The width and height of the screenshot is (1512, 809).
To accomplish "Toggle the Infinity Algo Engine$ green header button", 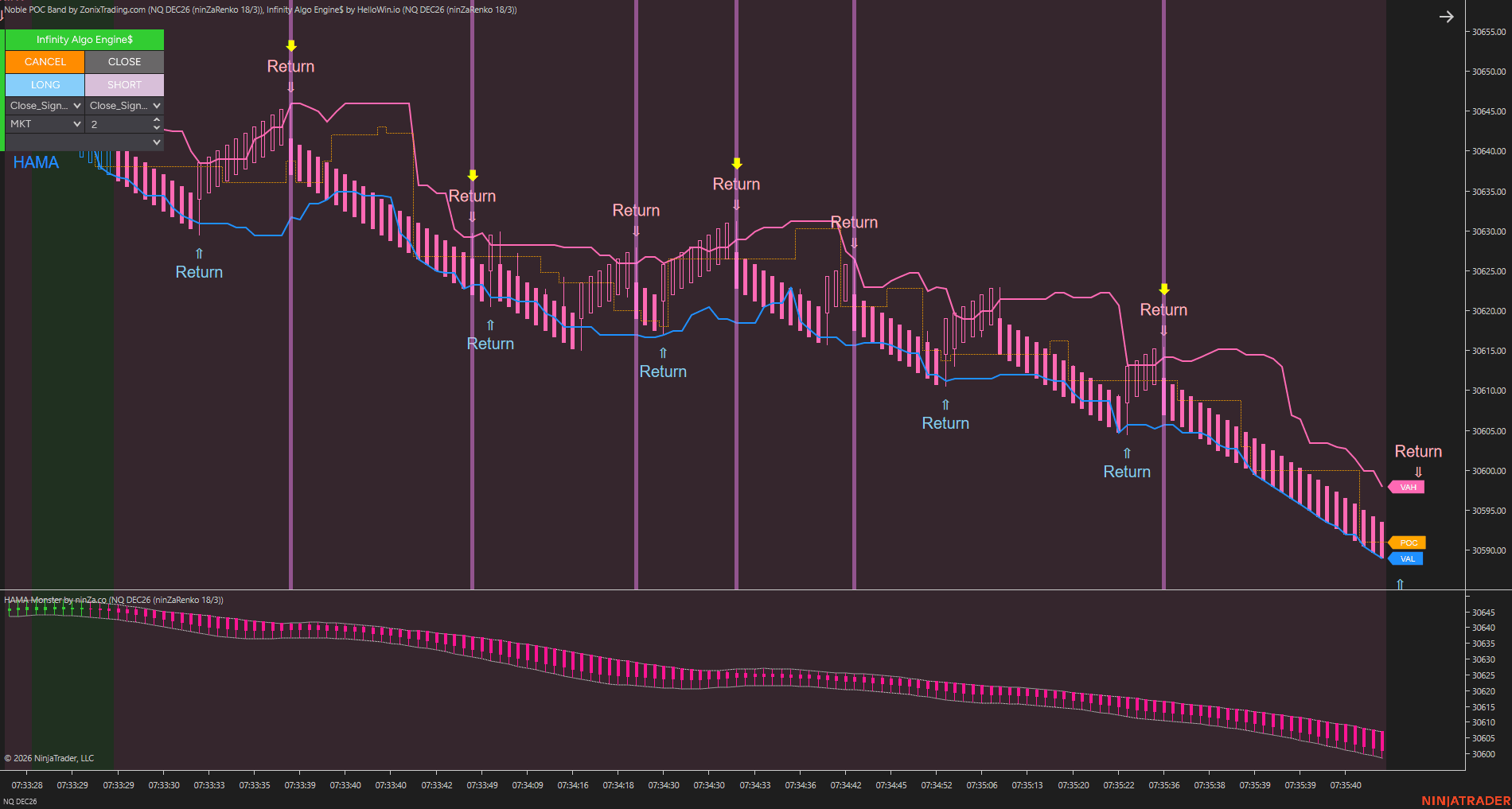I will pyautogui.click(x=84, y=40).
